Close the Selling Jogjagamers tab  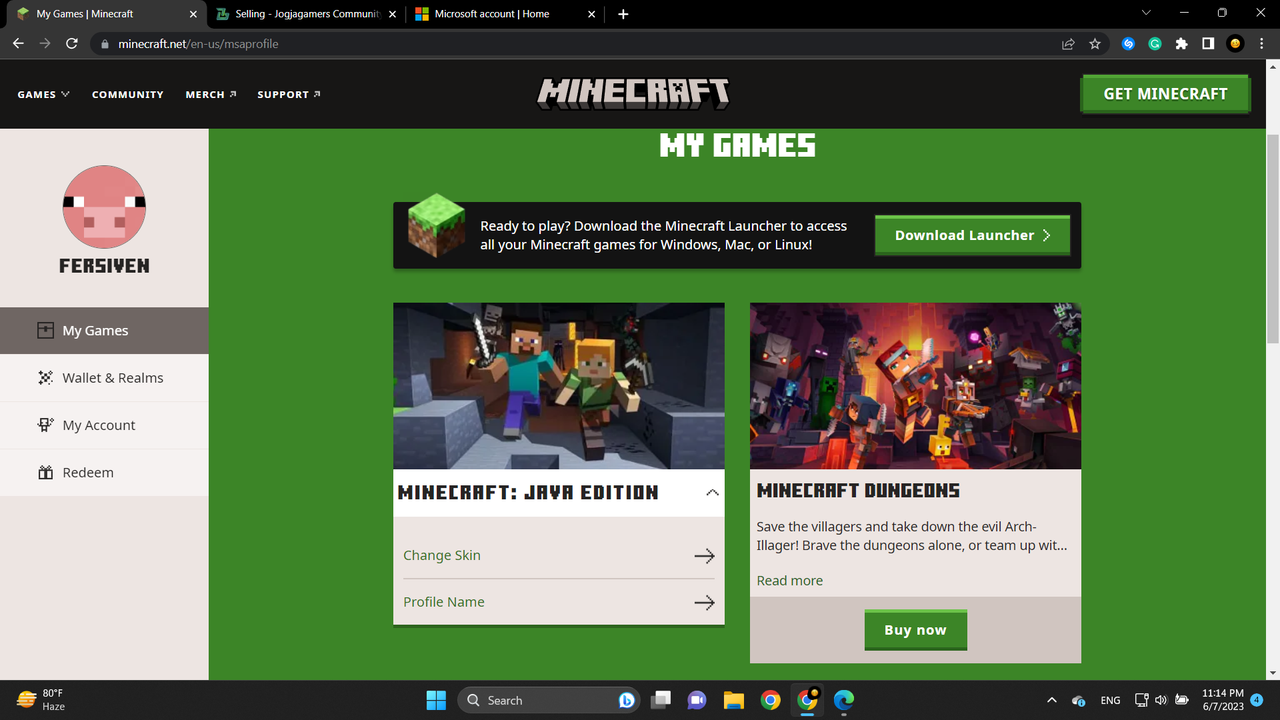[x=391, y=14]
